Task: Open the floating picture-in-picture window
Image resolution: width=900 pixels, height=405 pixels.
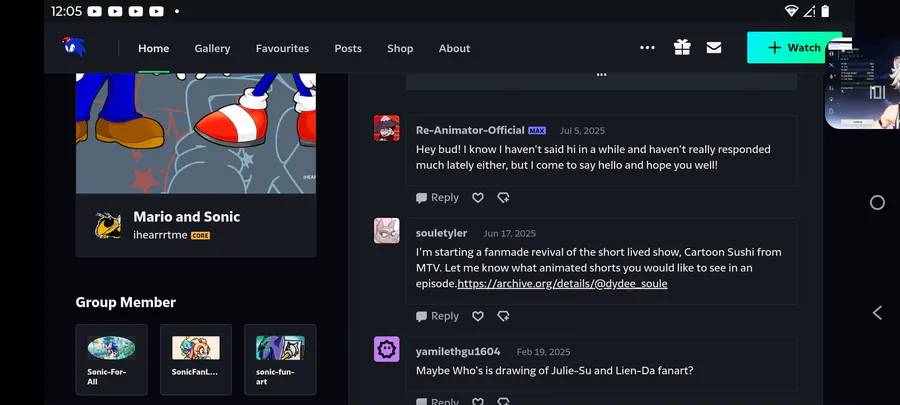Action: 862,84
